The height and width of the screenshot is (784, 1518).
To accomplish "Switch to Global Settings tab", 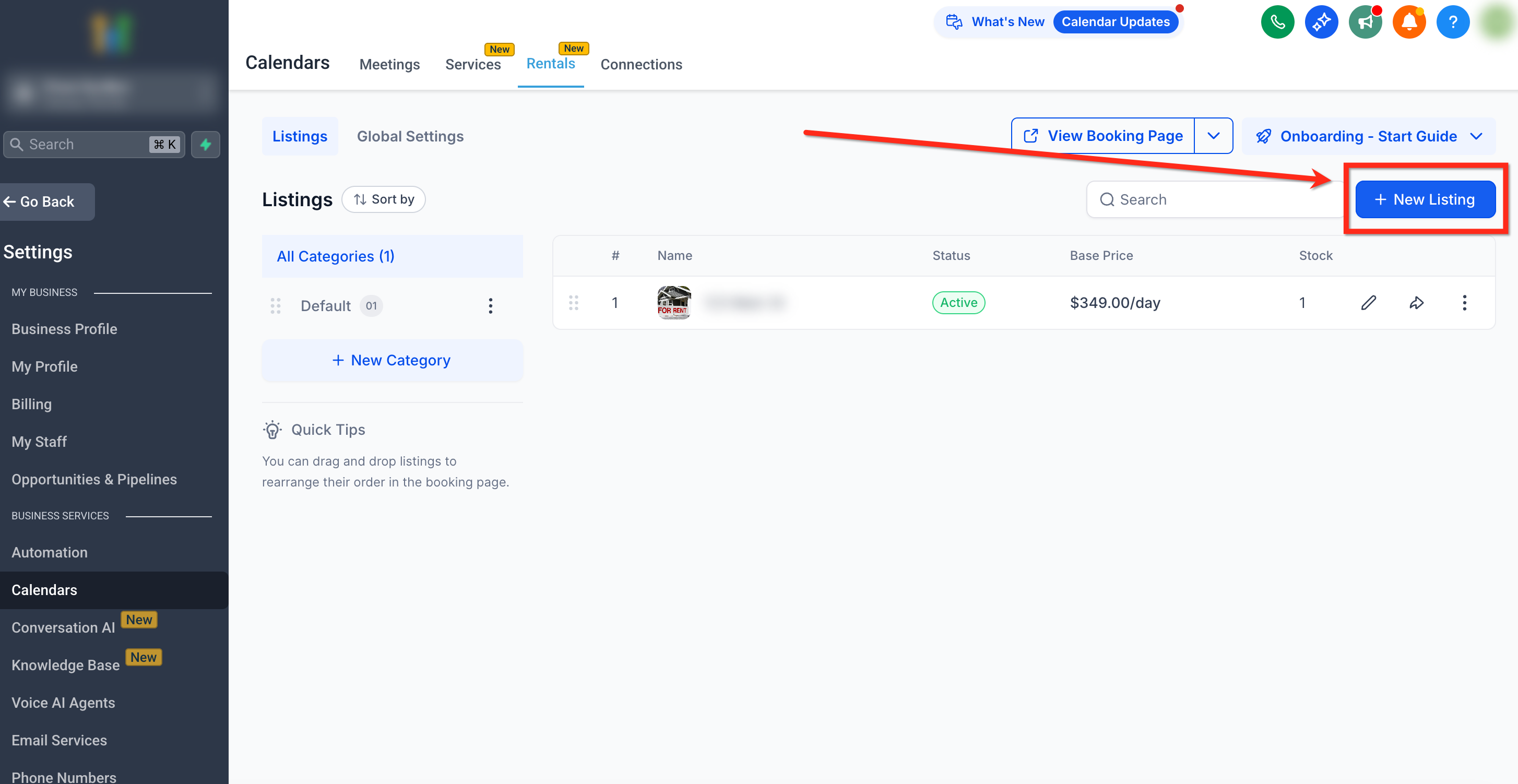I will (x=410, y=137).
